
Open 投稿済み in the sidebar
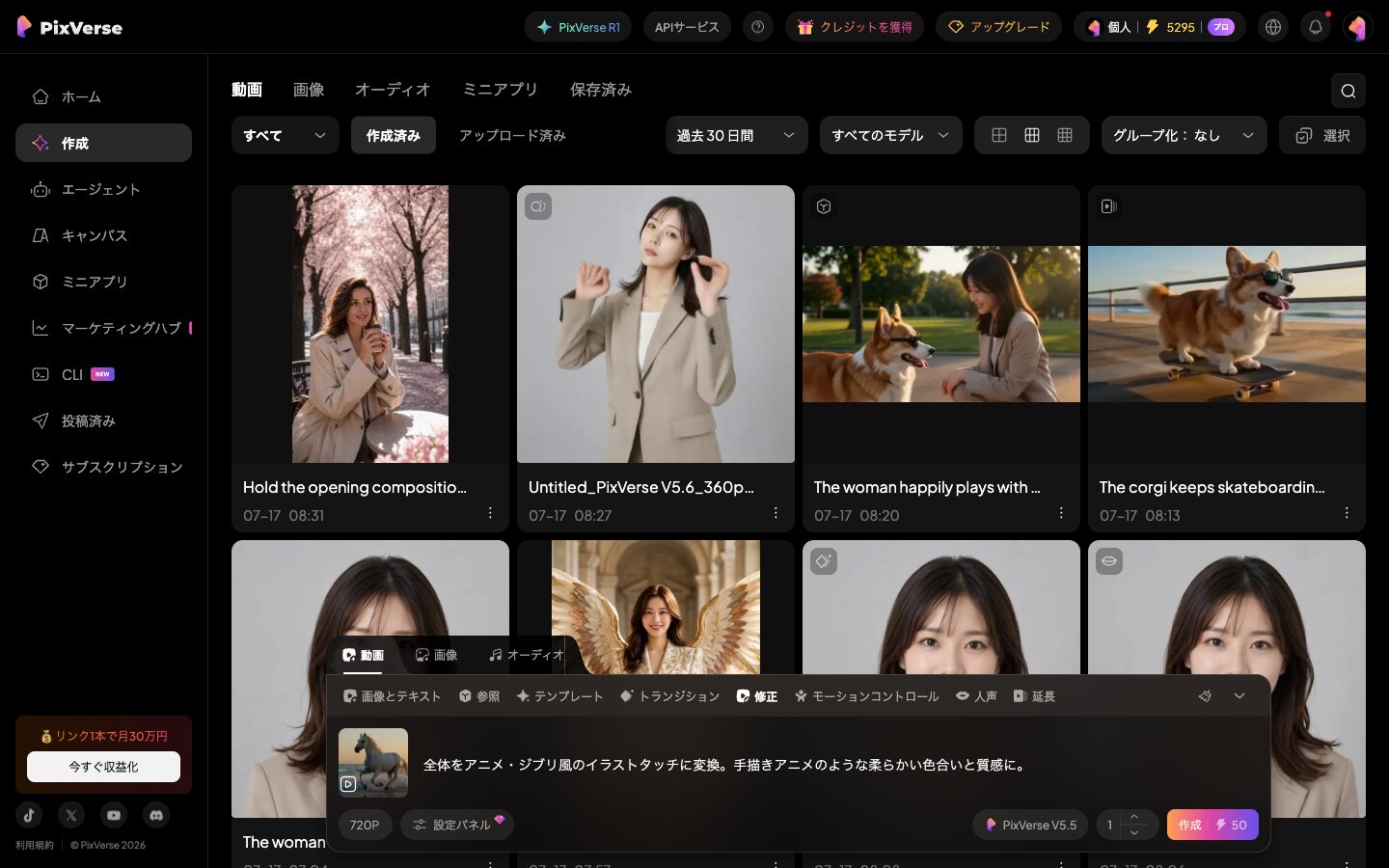[x=103, y=420]
